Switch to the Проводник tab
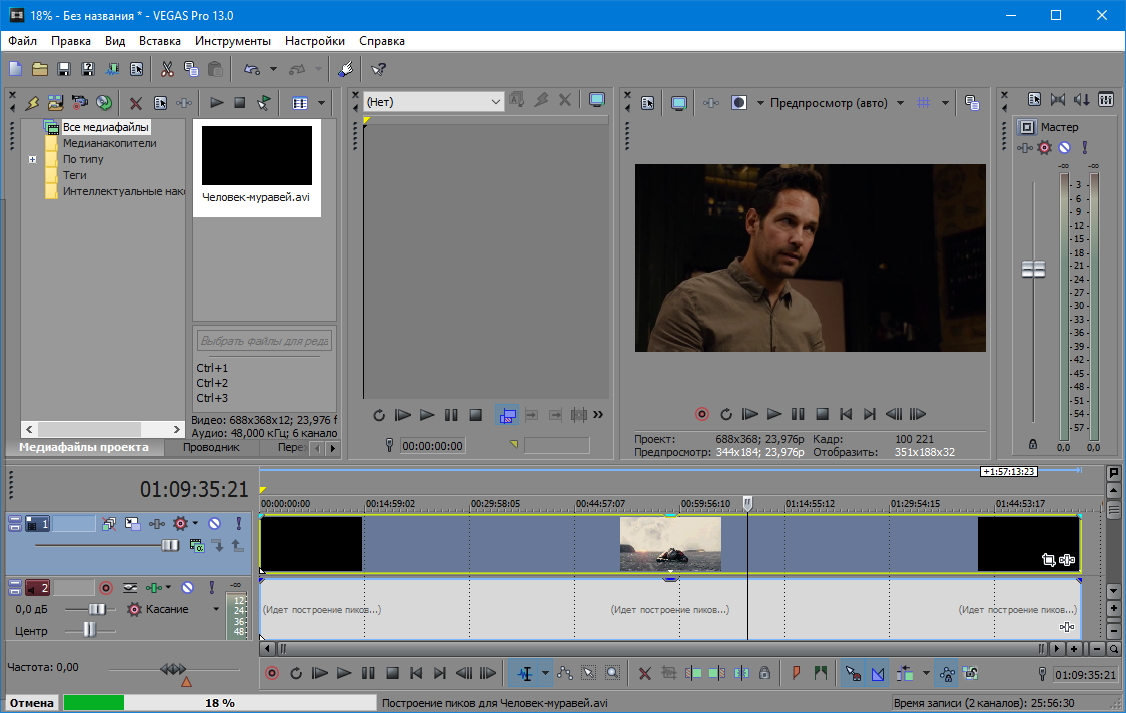Screen dimensions: 1126x713 (x=210, y=448)
